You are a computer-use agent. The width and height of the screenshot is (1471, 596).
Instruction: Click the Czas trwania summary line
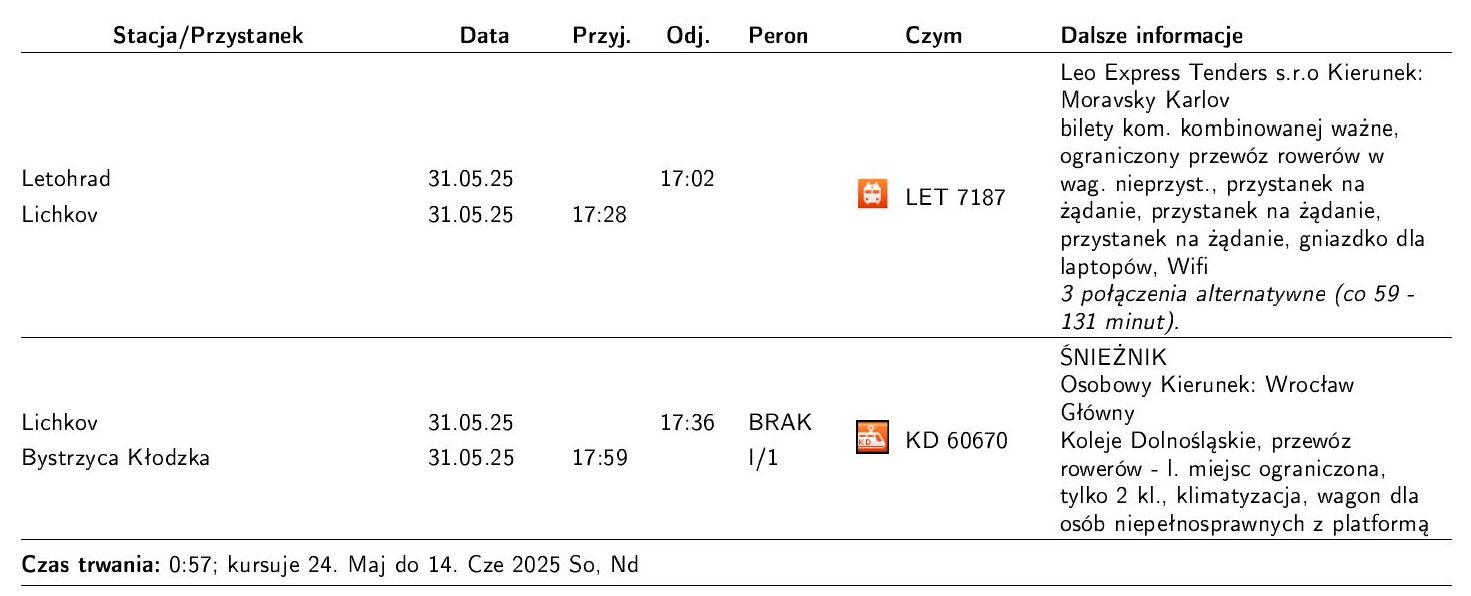click(329, 562)
